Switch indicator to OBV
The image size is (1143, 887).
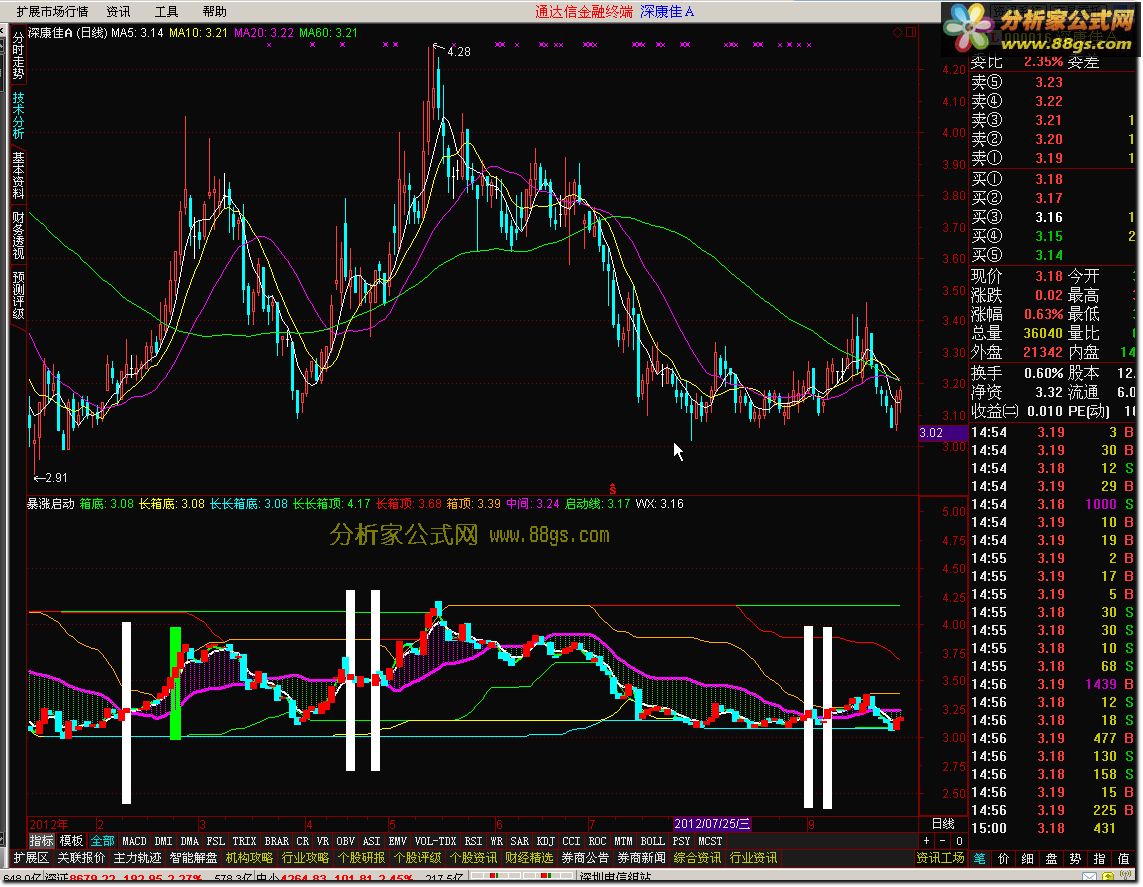point(346,841)
